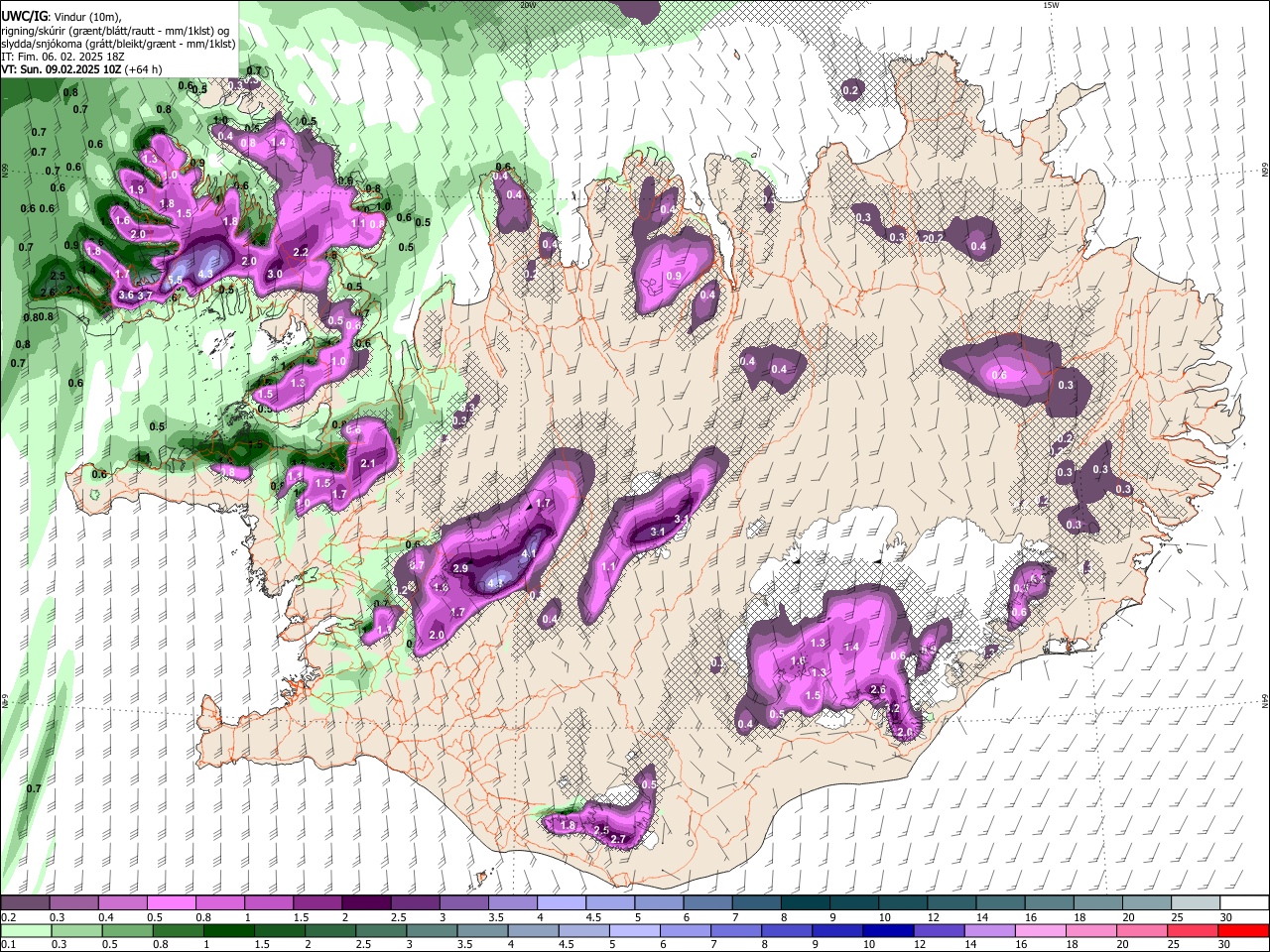Click the white swatch ending the snow scale
Image resolution: width=1270 pixels, height=952 pixels.
coord(1244,903)
